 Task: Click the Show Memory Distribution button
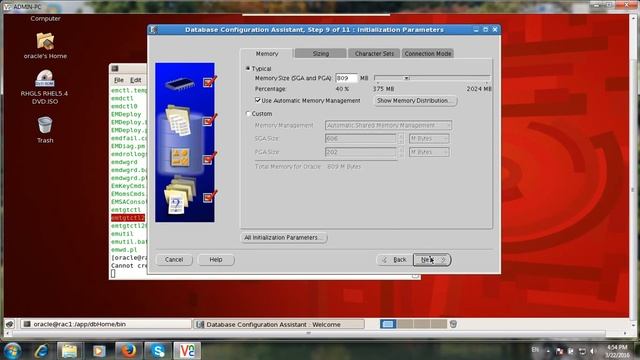pyautogui.click(x=415, y=100)
